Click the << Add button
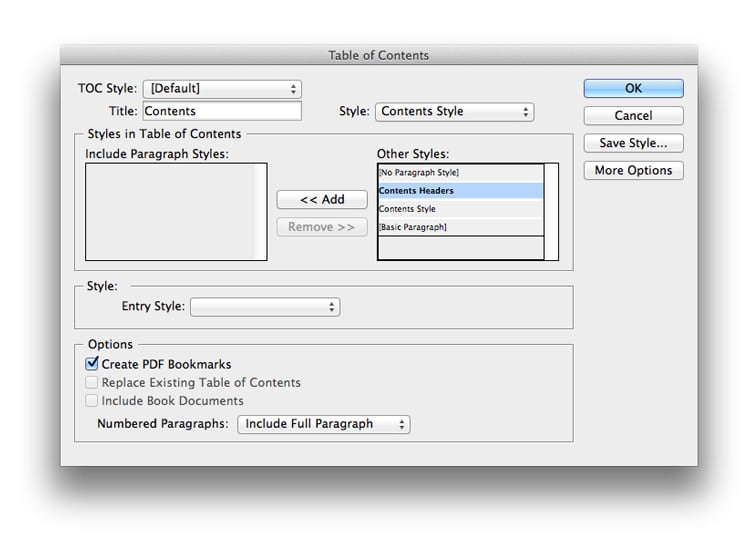The image size is (750, 533). tap(322, 200)
